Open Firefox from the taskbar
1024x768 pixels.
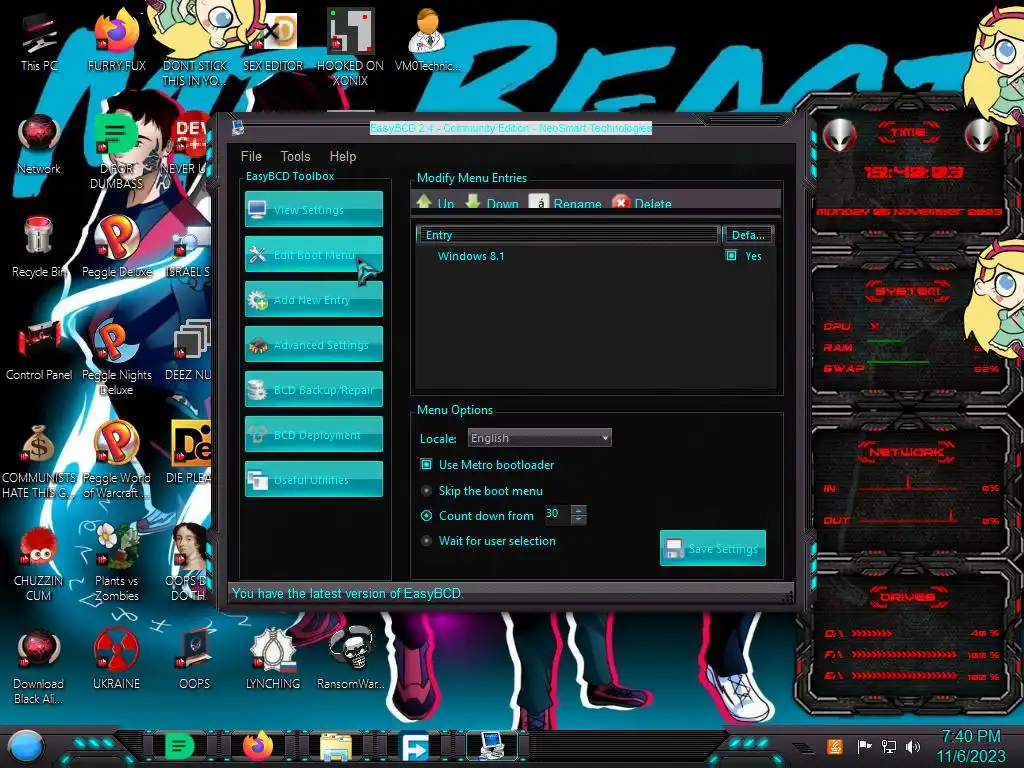[257, 746]
